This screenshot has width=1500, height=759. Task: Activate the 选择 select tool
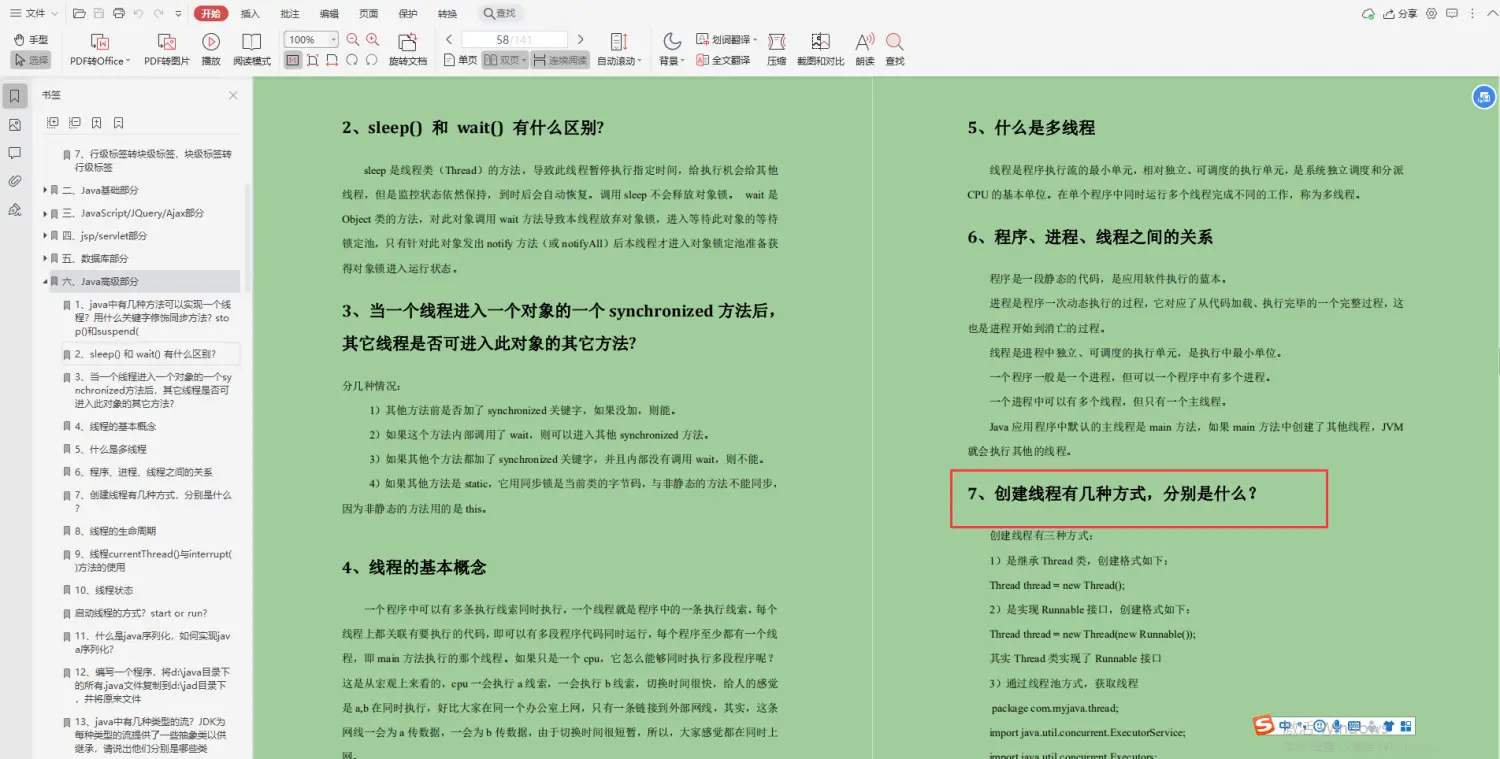[31, 60]
